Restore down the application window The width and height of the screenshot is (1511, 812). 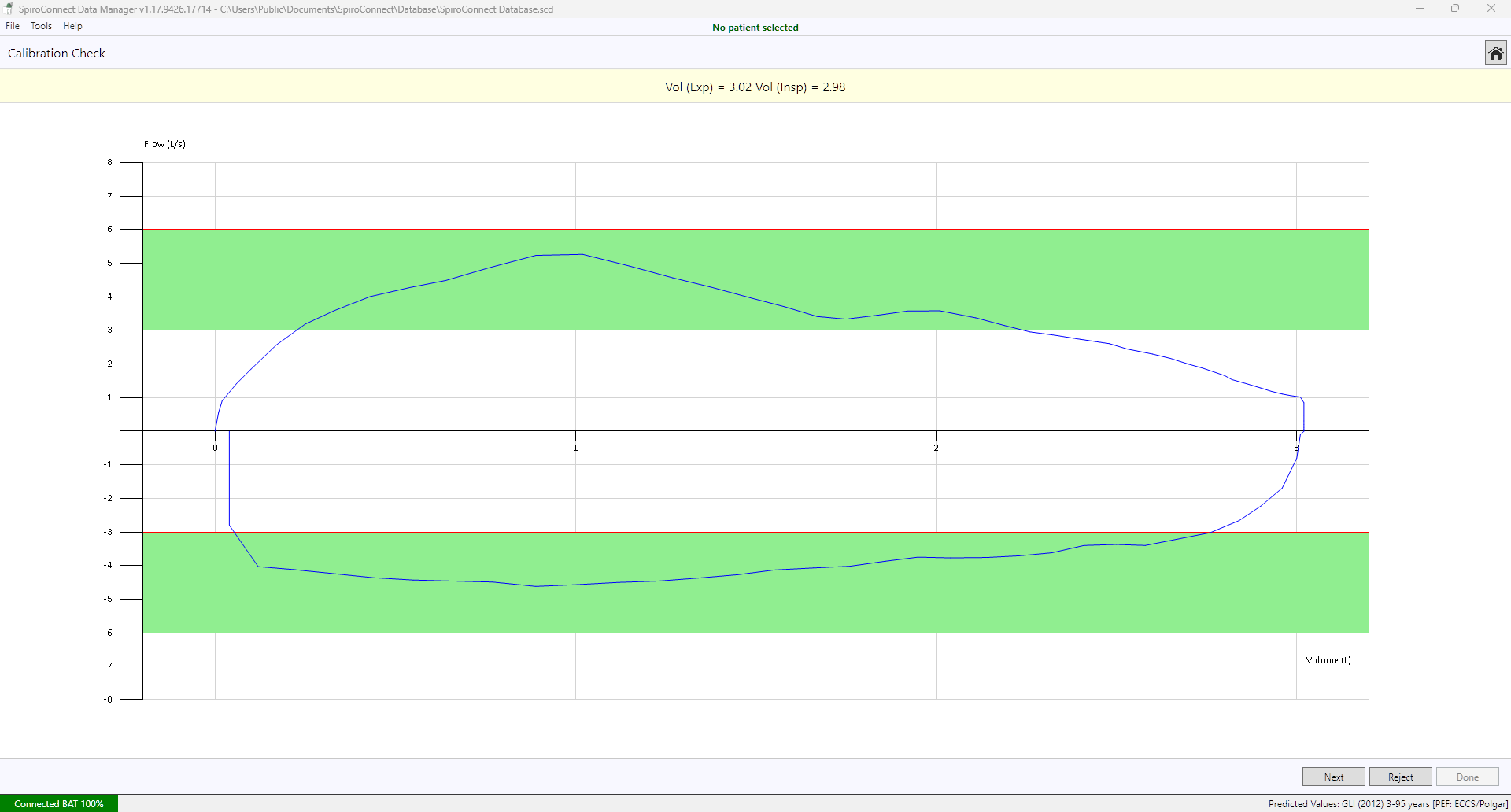click(x=1455, y=9)
